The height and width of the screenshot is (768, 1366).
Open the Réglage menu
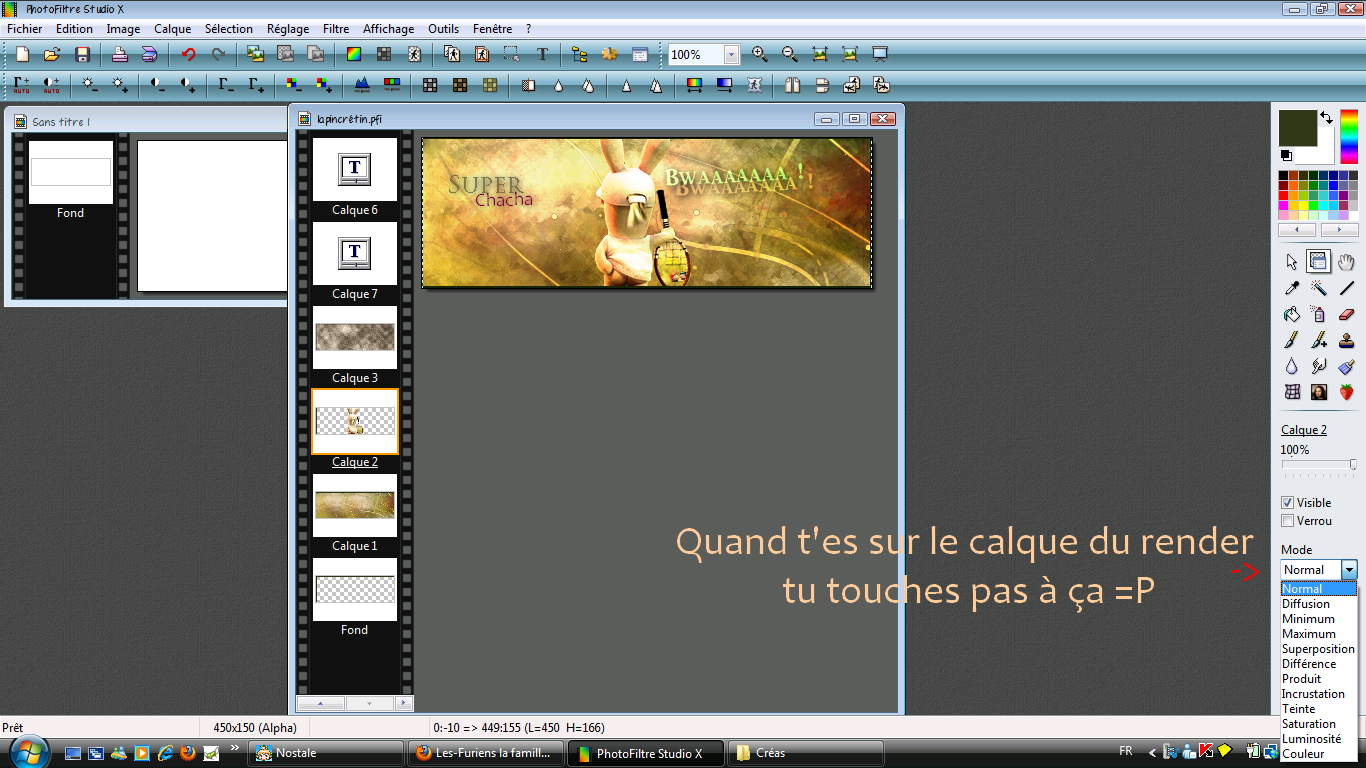(288, 29)
